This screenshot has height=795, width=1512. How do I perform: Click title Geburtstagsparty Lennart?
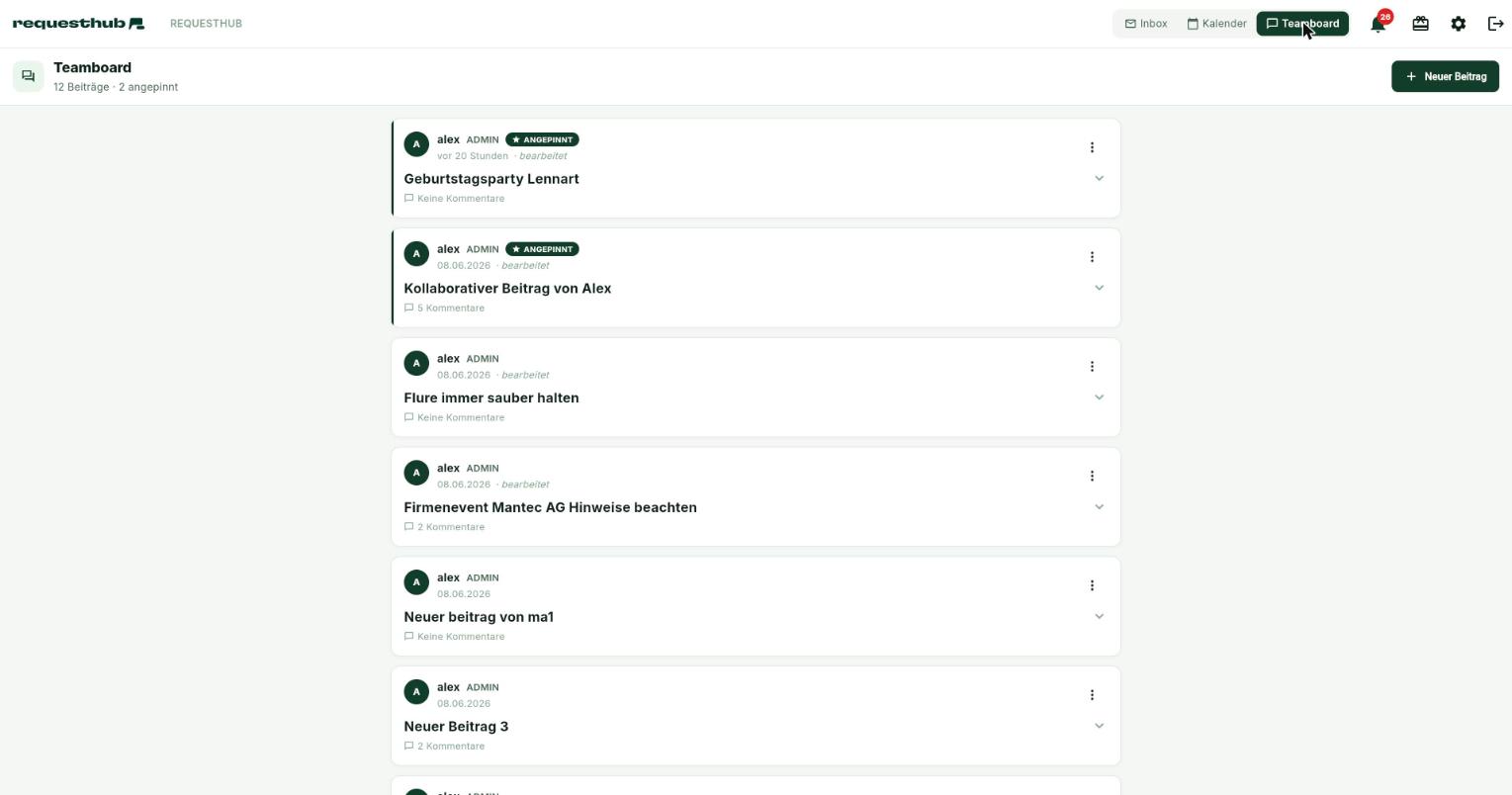pyautogui.click(x=491, y=179)
